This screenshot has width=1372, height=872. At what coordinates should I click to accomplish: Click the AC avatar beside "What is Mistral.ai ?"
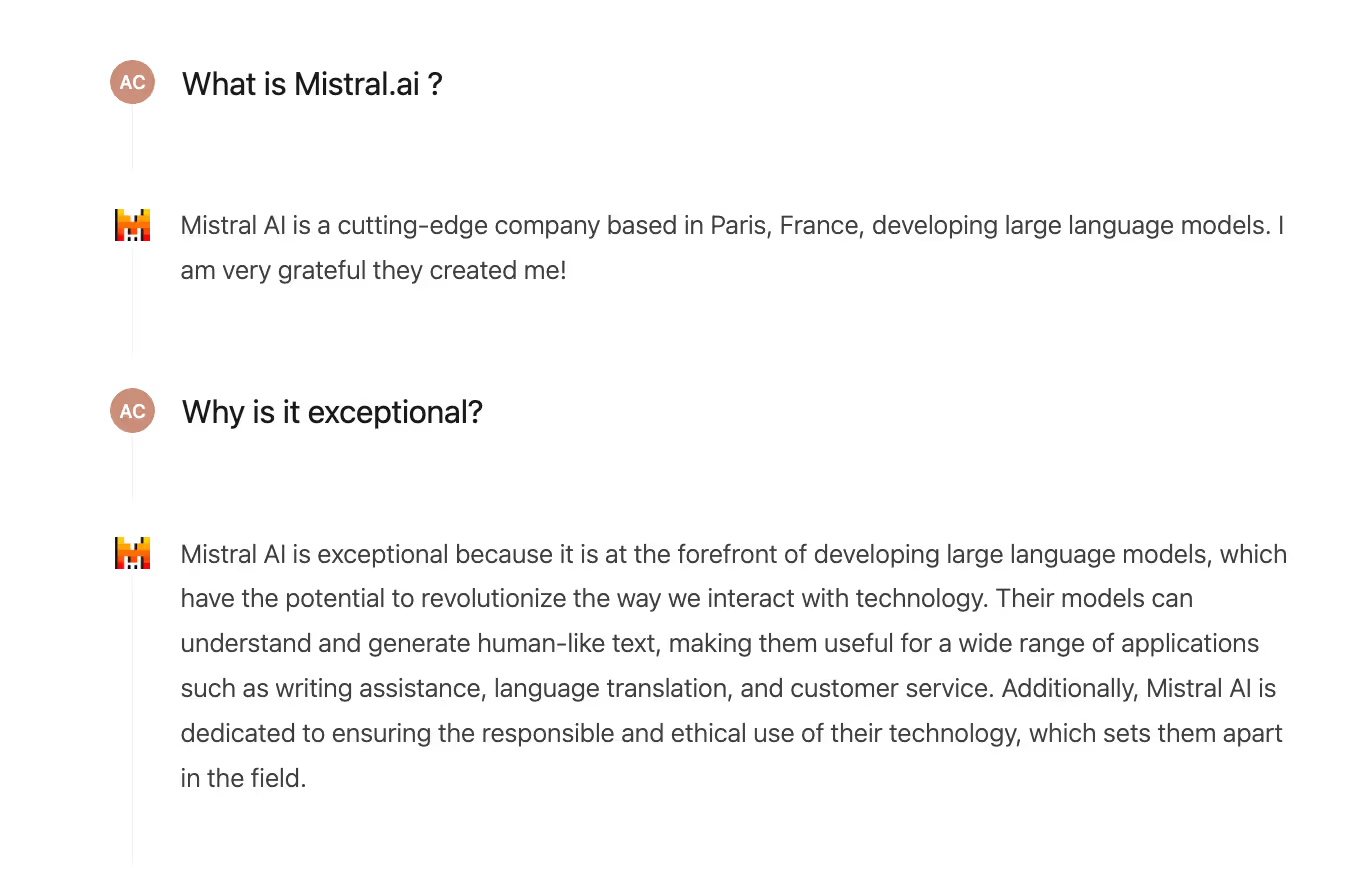pyautogui.click(x=132, y=82)
